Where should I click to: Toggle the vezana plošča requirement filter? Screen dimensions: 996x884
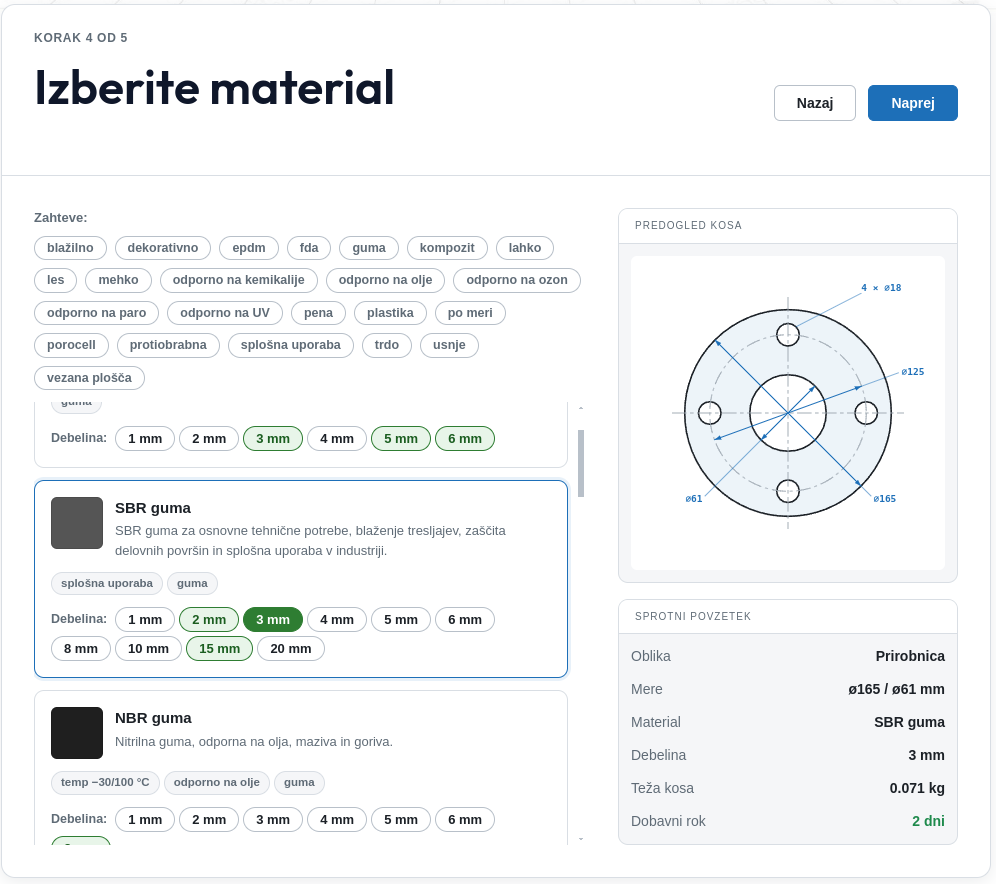pyautogui.click(x=90, y=378)
